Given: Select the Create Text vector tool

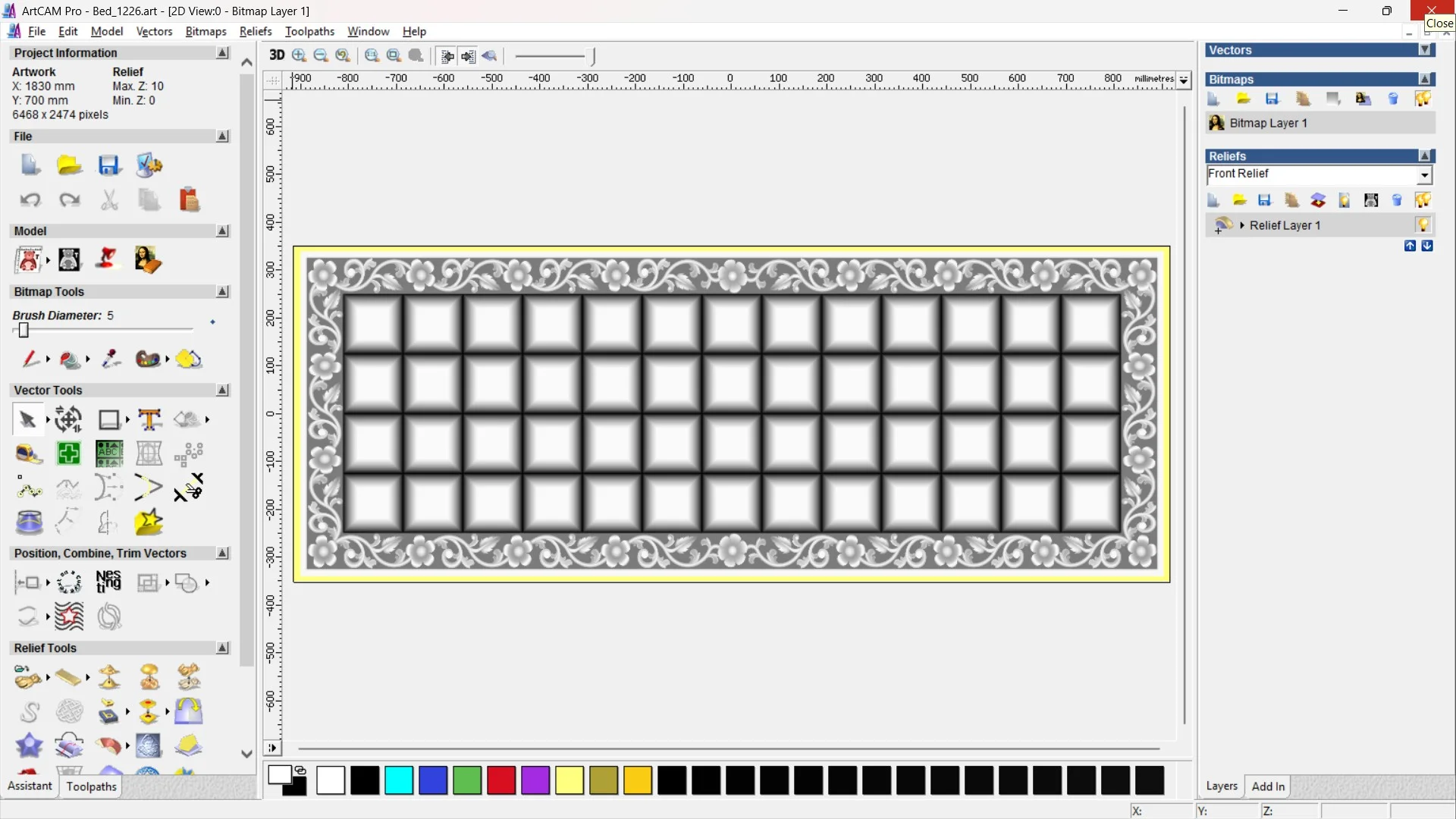Looking at the screenshot, I should 149,419.
